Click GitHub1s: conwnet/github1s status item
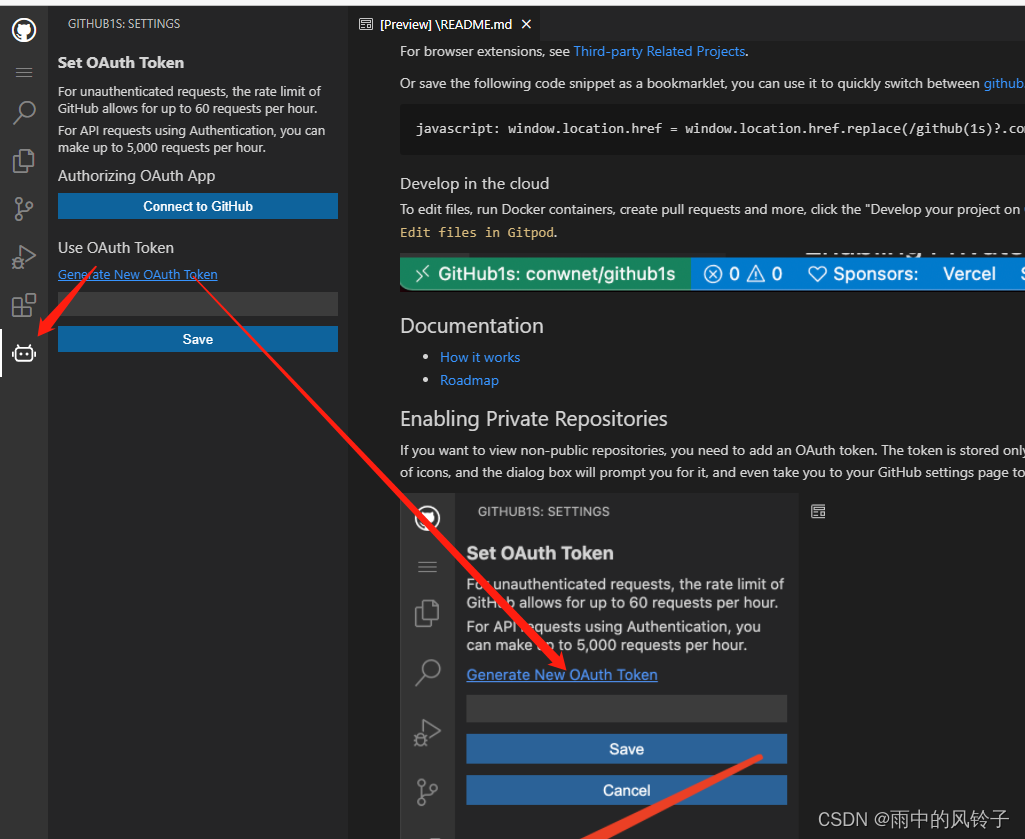Image resolution: width=1025 pixels, height=839 pixels. coord(546,273)
